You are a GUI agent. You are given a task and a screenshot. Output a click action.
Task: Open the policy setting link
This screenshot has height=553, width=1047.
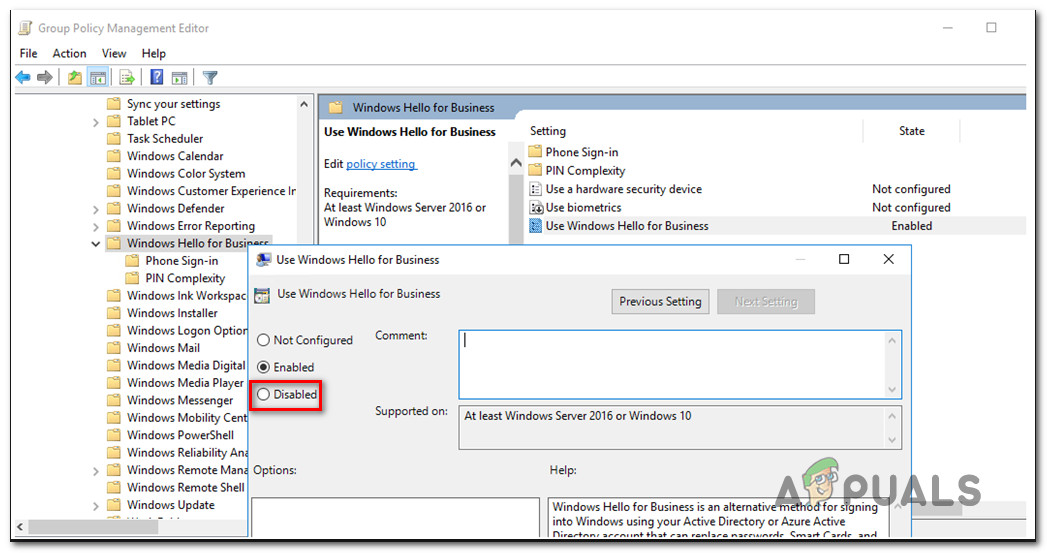pyautogui.click(x=381, y=164)
